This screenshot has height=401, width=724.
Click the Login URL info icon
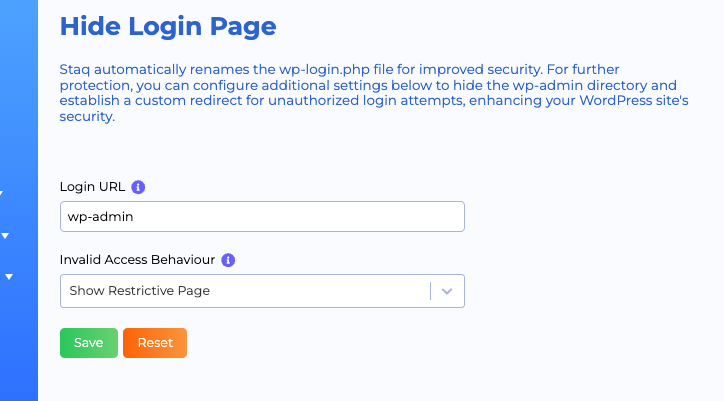pyautogui.click(x=139, y=187)
